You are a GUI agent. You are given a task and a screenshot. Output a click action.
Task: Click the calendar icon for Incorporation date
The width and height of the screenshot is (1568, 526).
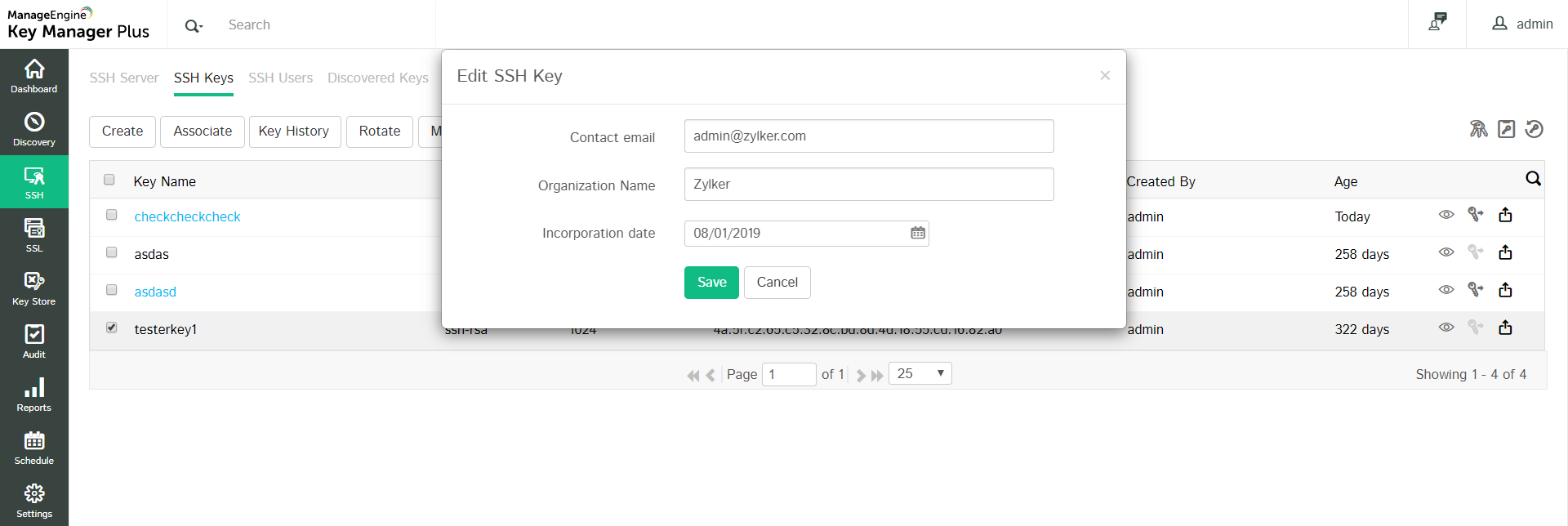918,234
